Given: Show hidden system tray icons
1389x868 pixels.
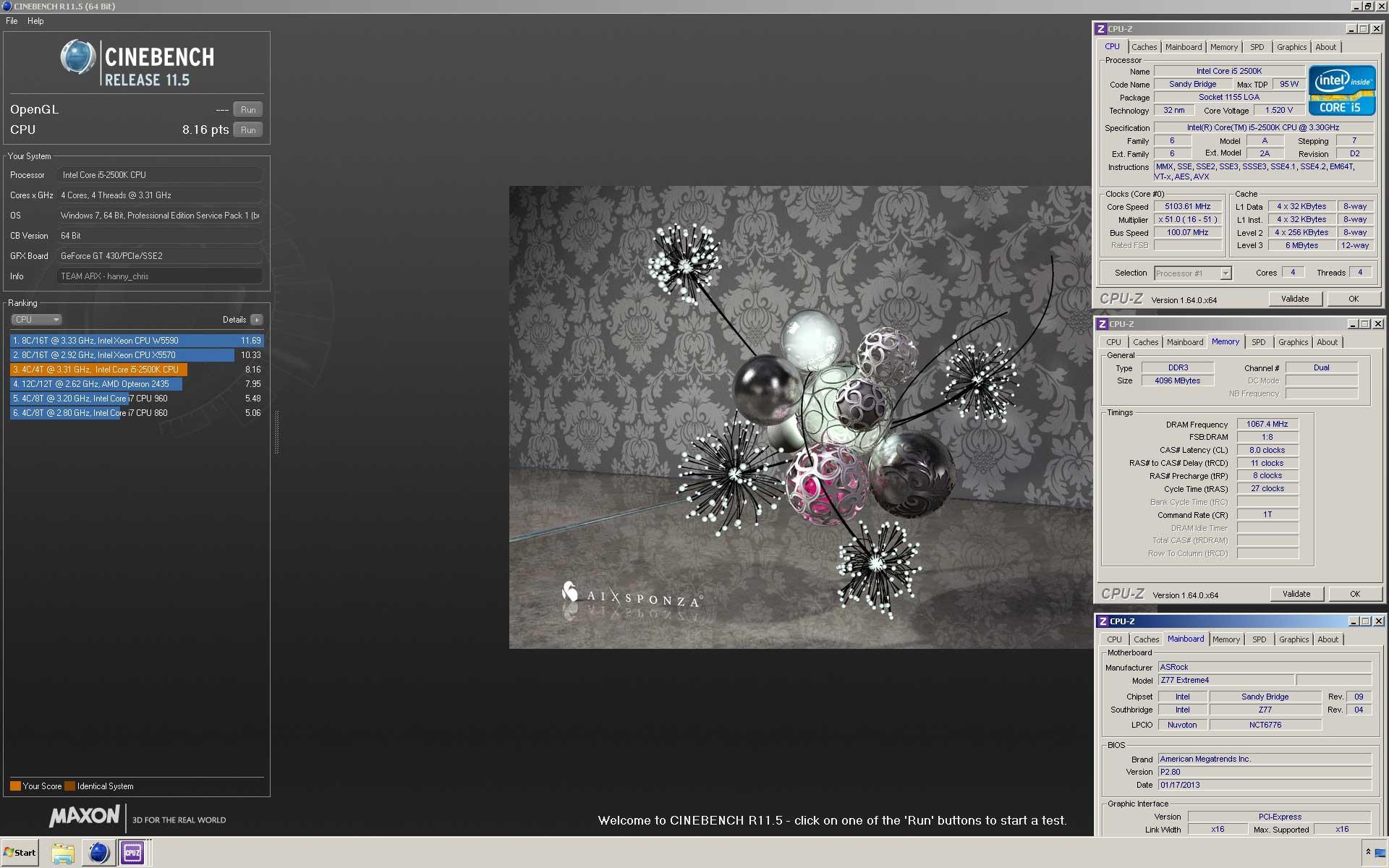Looking at the screenshot, I should coord(1368,853).
